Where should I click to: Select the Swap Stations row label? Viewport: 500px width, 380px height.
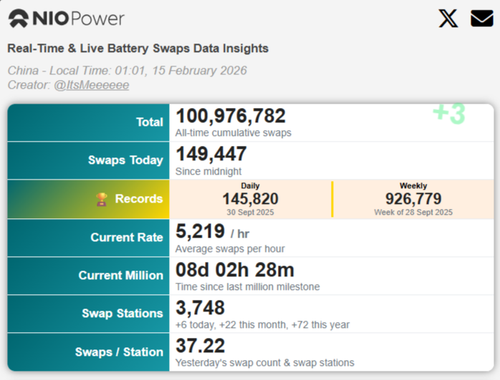[123, 313]
